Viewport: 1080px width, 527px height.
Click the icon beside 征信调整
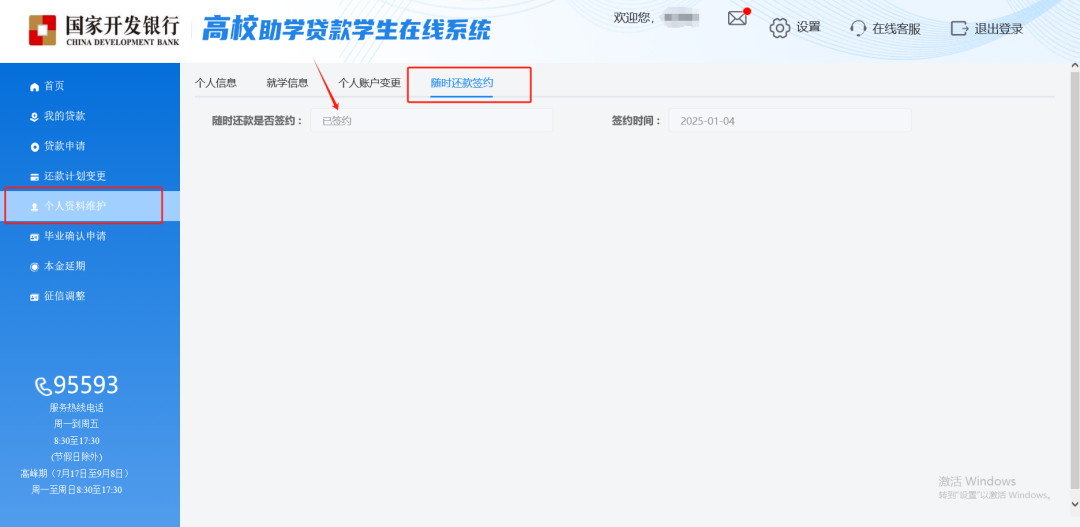click(x=34, y=297)
